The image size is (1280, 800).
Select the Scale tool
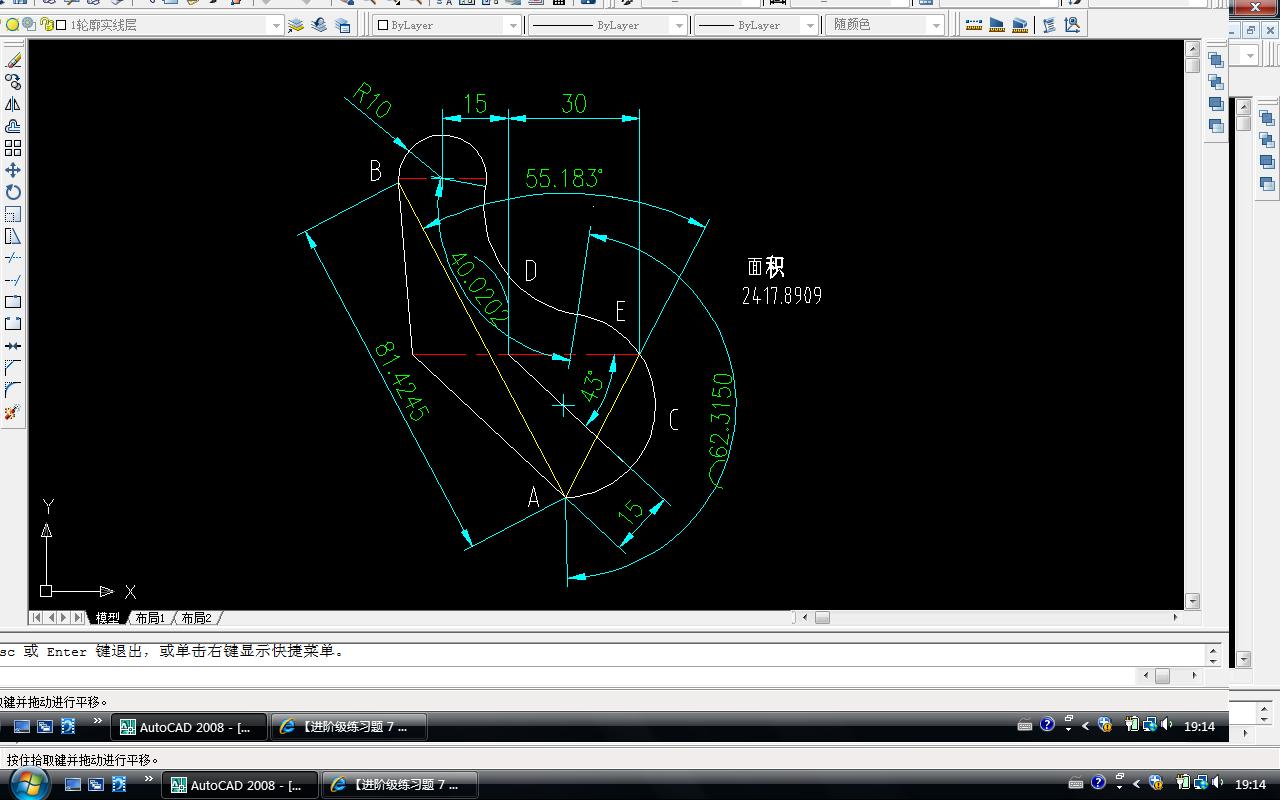(13, 214)
